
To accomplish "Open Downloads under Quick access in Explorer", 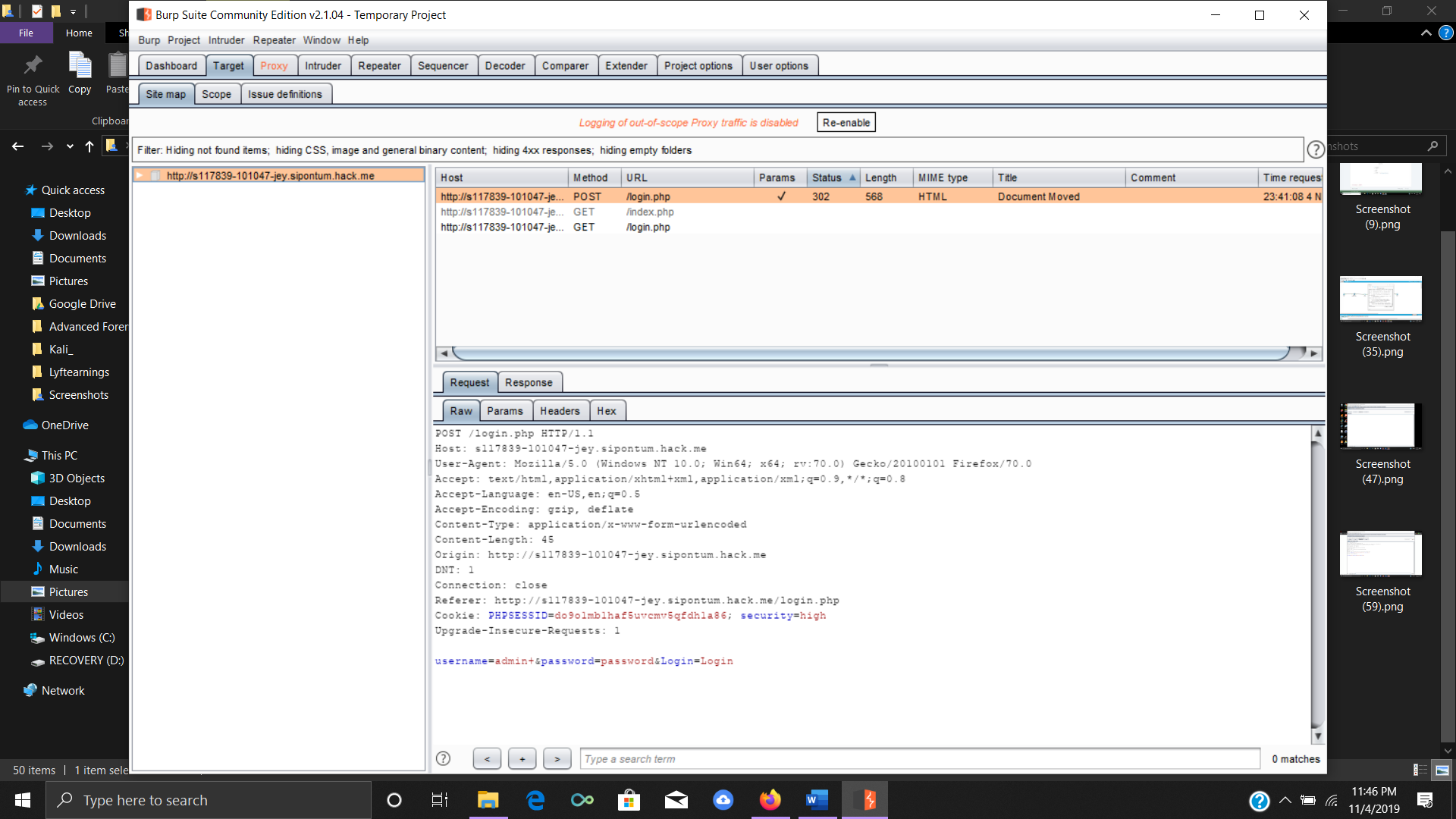I will coord(77,236).
